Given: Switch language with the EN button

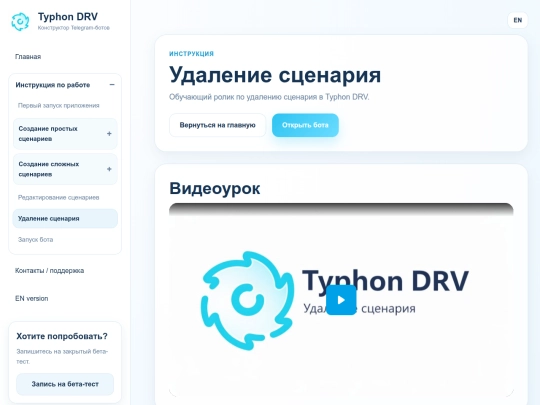Looking at the screenshot, I should pos(518,20).
